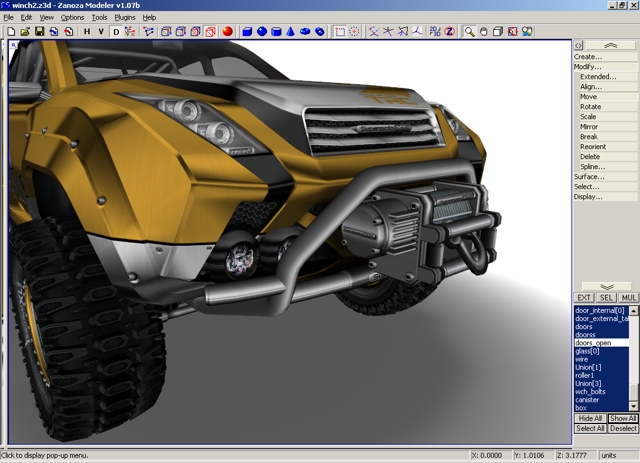Select doors_open in the object list
The width and height of the screenshot is (640, 463).
(x=593, y=343)
